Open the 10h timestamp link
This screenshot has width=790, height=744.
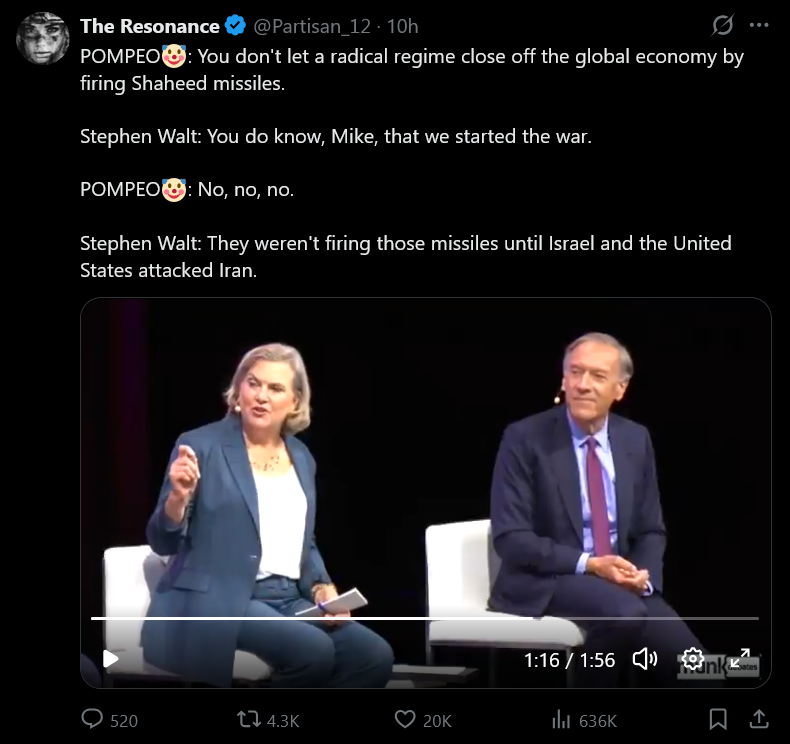(x=403, y=26)
